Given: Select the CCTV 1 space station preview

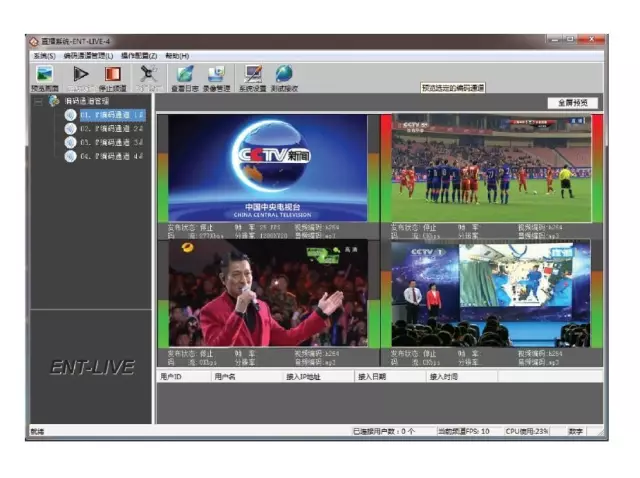Looking at the screenshot, I should (x=491, y=294).
